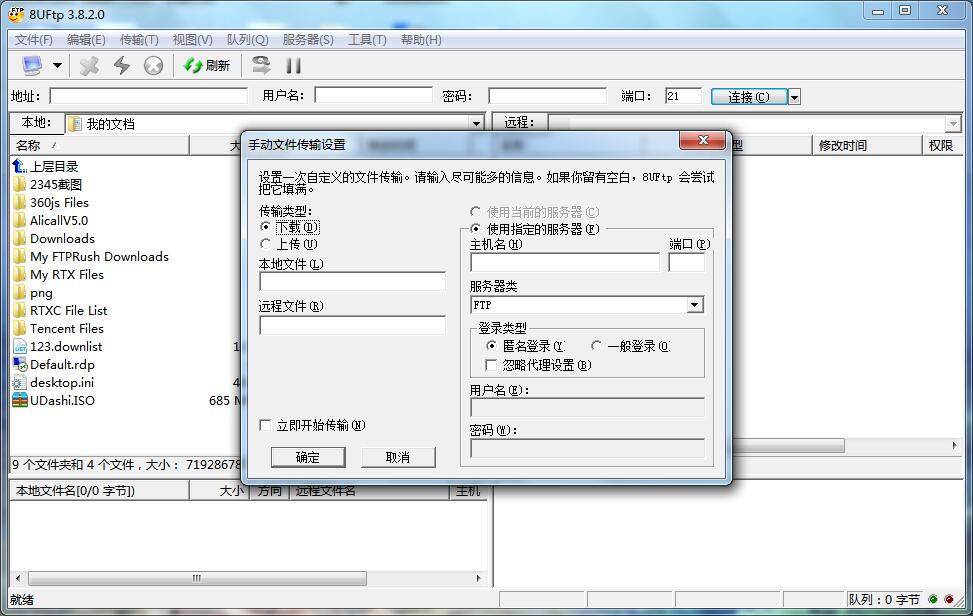Viewport: 973px width, 616px height.
Task: Open the site manager computer icon
Action: click(x=32, y=65)
